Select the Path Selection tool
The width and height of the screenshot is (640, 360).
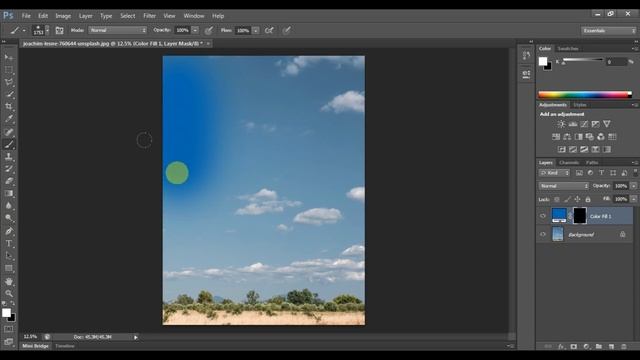point(9,256)
